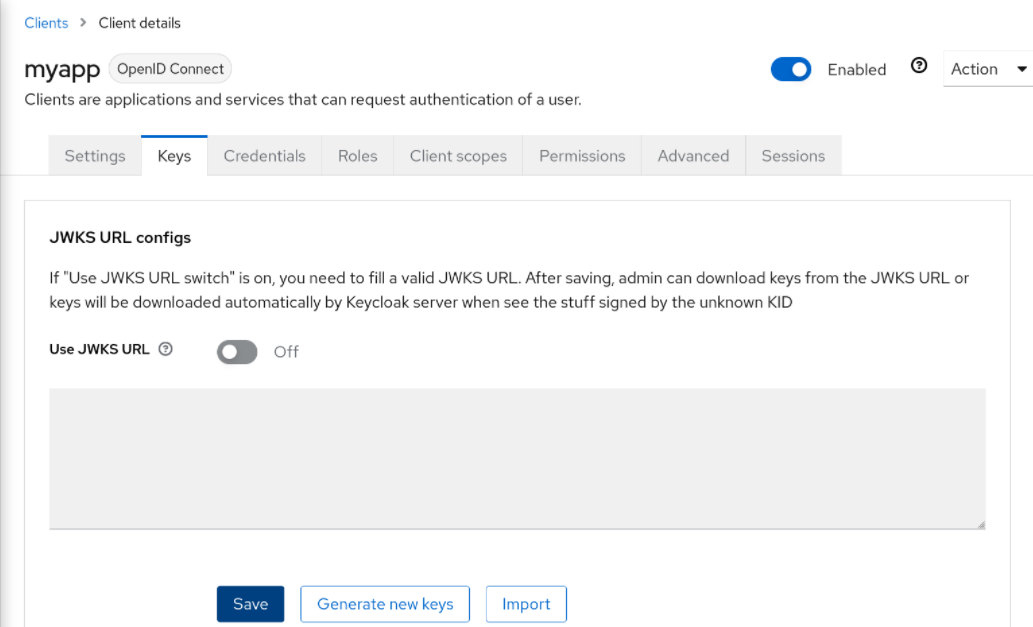Click the help icon next to Enabled

click(919, 66)
